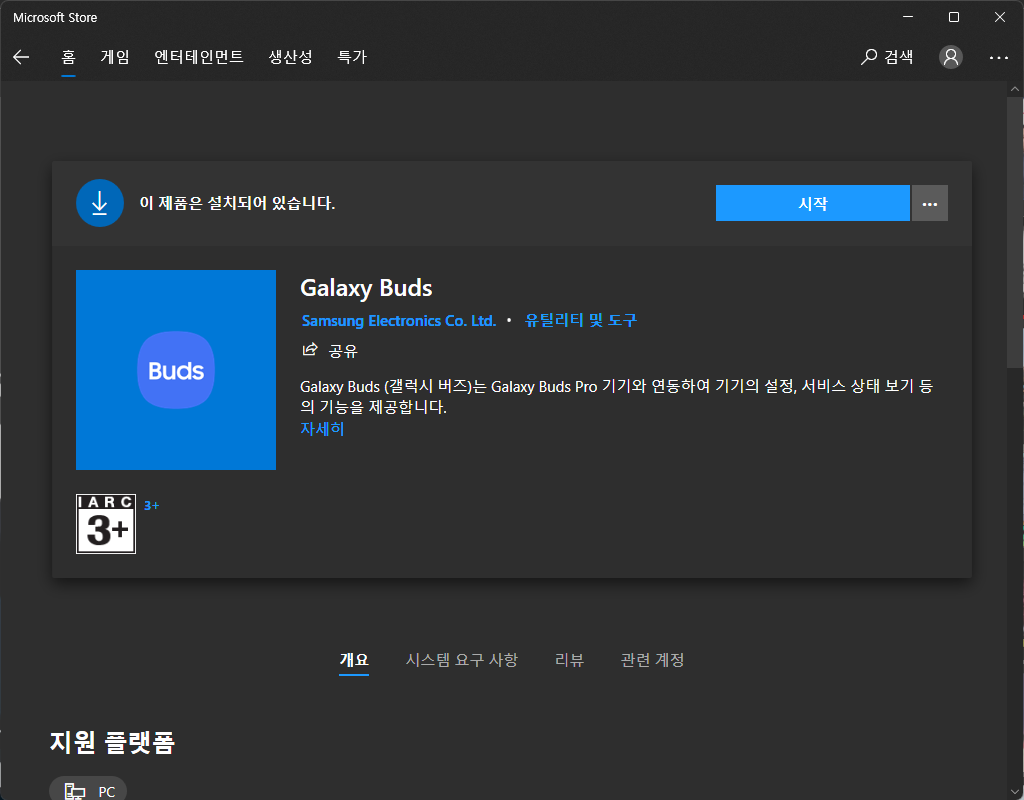Open the 리뷰 reviews tab
The image size is (1024, 800).
tap(569, 660)
